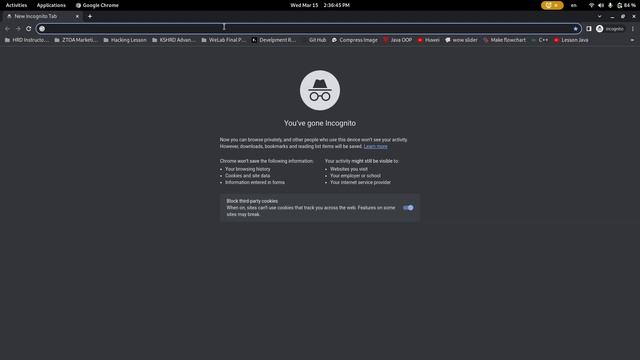Open a new tab with the plus button
Viewport: 640px width, 360px height.
click(x=90, y=16)
